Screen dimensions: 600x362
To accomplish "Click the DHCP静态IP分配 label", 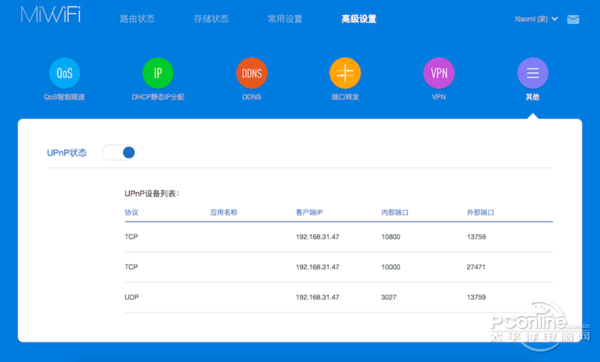I will (158, 97).
